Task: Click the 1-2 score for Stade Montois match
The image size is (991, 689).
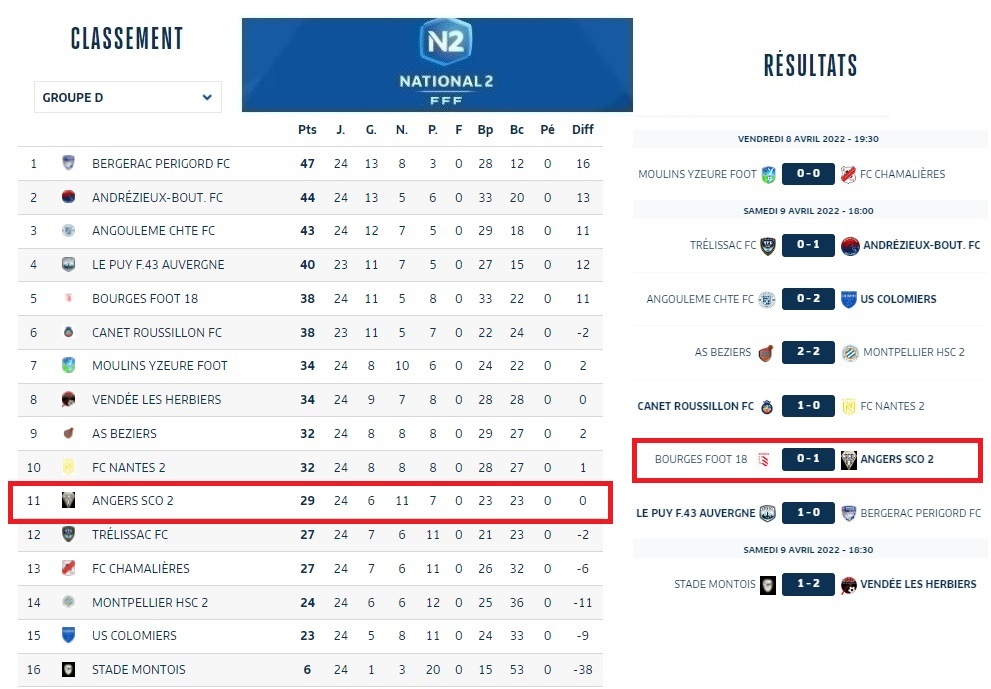Action: click(808, 584)
